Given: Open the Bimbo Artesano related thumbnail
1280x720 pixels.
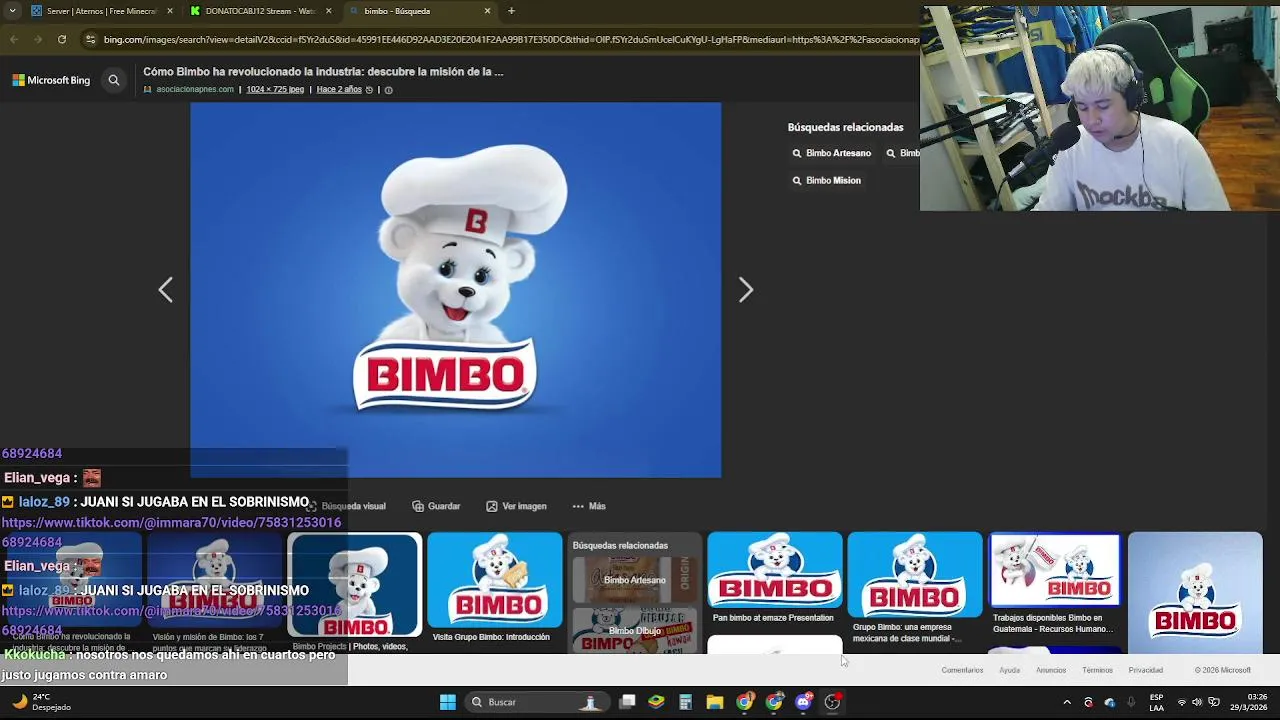Looking at the screenshot, I should (x=634, y=580).
